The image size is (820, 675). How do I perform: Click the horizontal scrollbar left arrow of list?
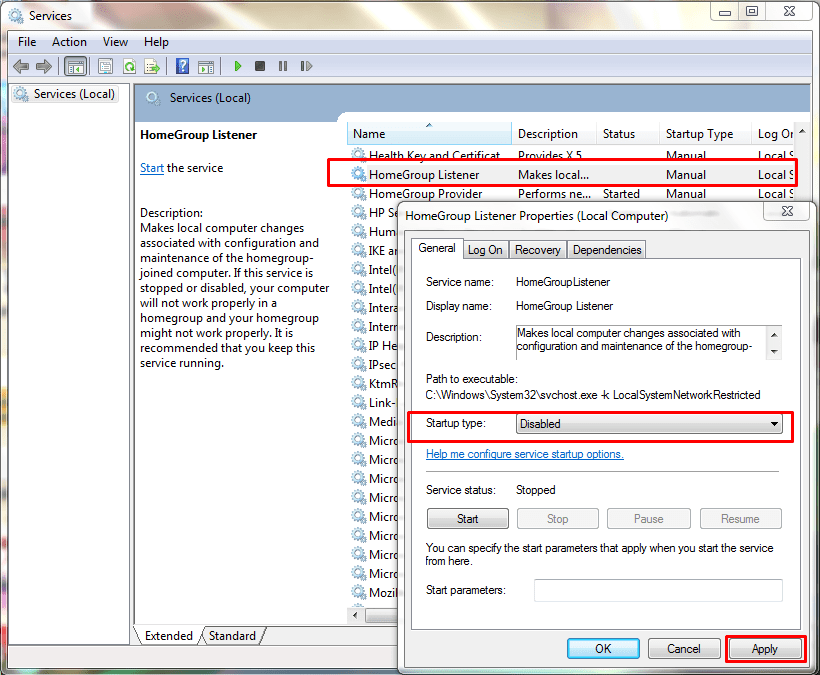pyautogui.click(x=356, y=615)
